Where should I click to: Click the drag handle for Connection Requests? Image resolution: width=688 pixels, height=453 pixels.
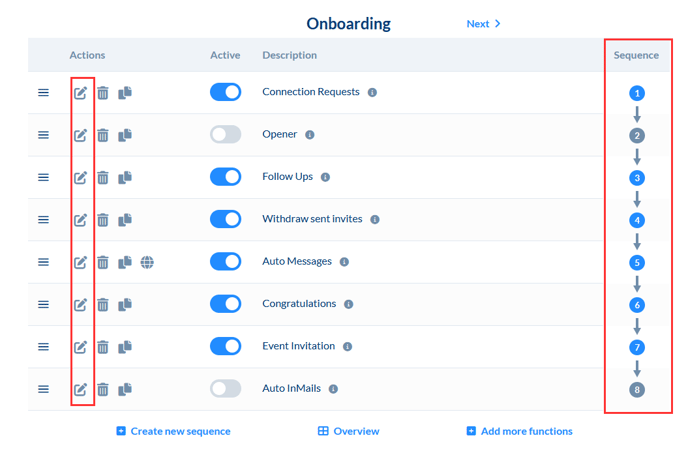click(43, 93)
